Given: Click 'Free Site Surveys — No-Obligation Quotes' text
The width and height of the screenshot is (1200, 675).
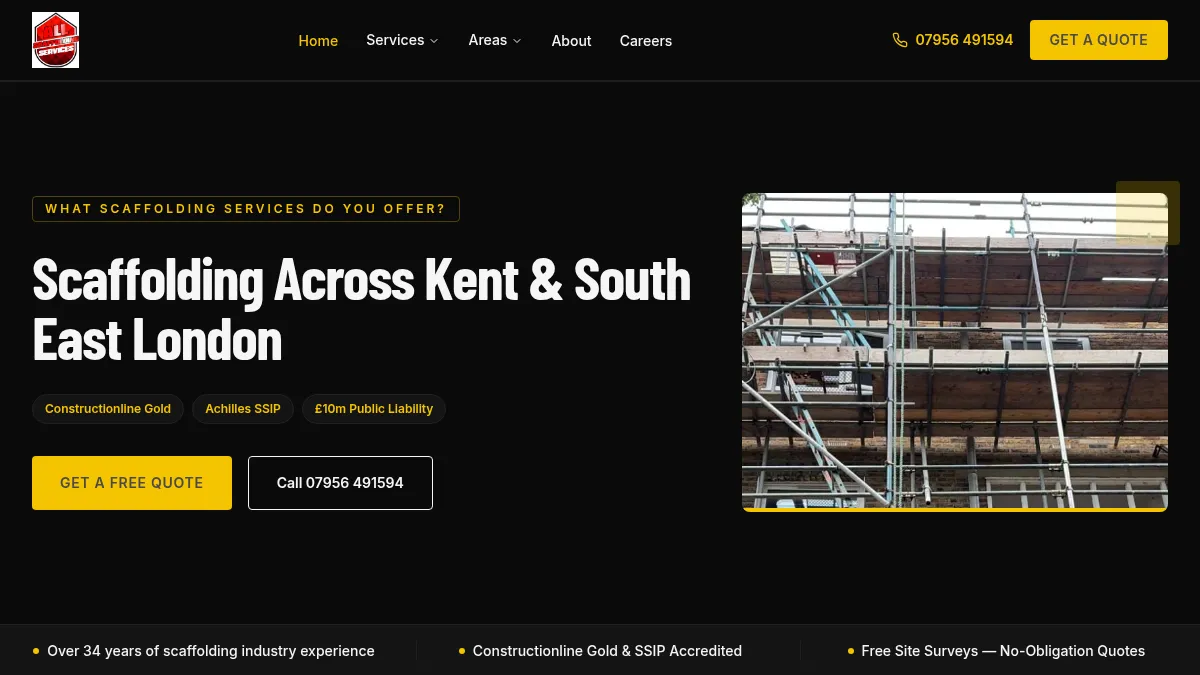Looking at the screenshot, I should coord(1003,651).
